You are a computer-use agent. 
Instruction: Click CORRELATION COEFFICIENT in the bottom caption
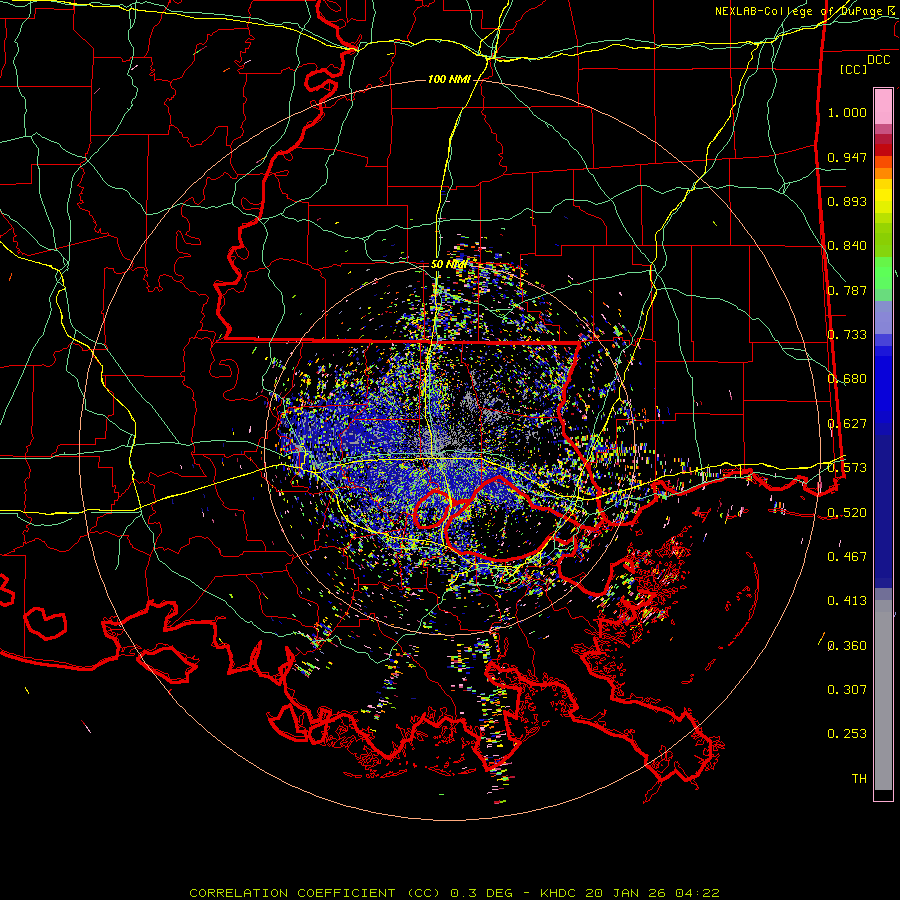click(x=292, y=893)
